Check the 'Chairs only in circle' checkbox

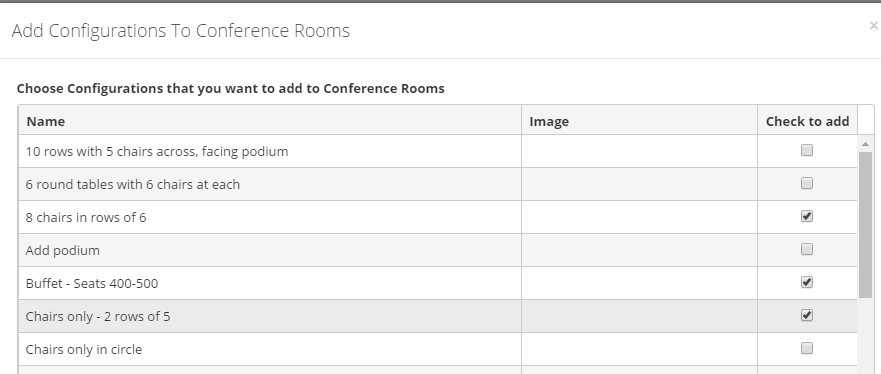pos(807,348)
